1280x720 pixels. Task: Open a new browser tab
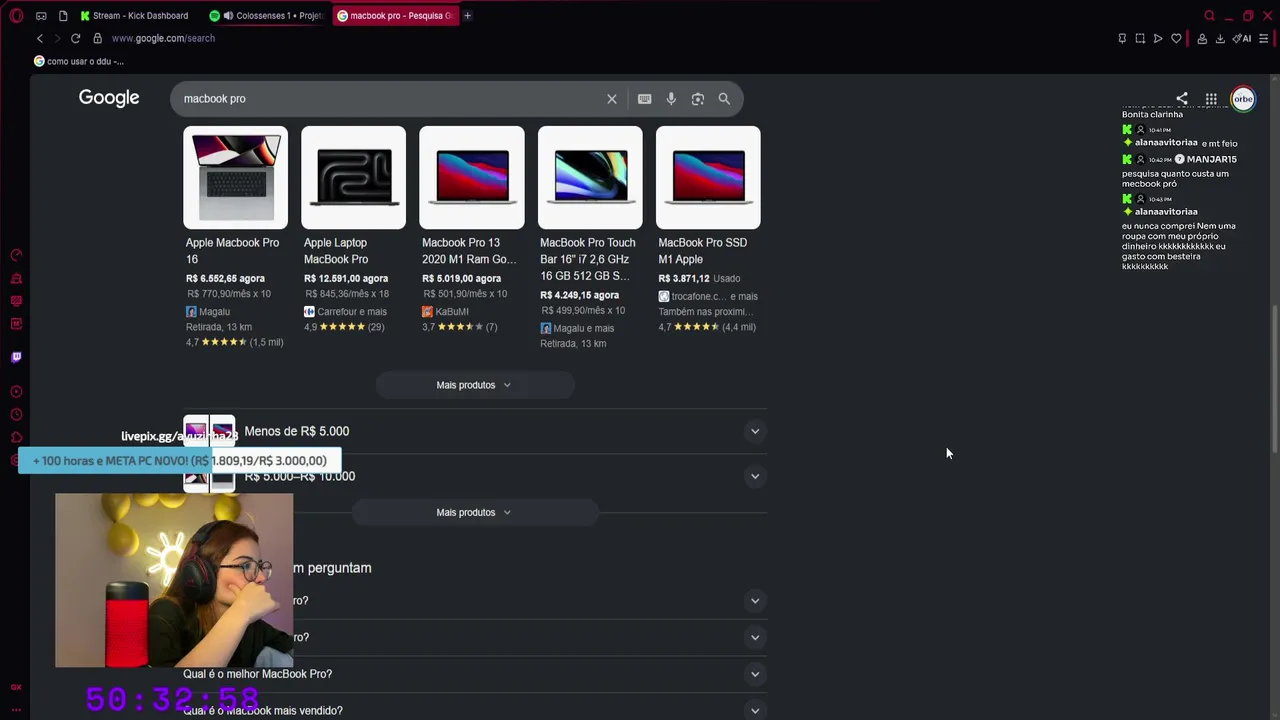467,16
